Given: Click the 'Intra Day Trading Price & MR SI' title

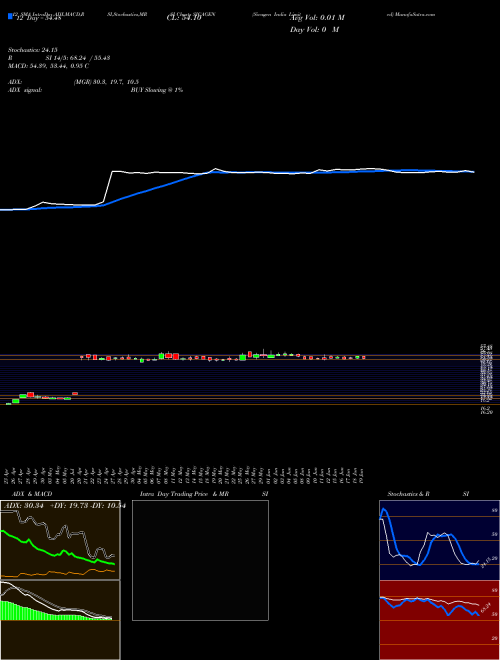Looking at the screenshot, I should [x=204, y=494].
